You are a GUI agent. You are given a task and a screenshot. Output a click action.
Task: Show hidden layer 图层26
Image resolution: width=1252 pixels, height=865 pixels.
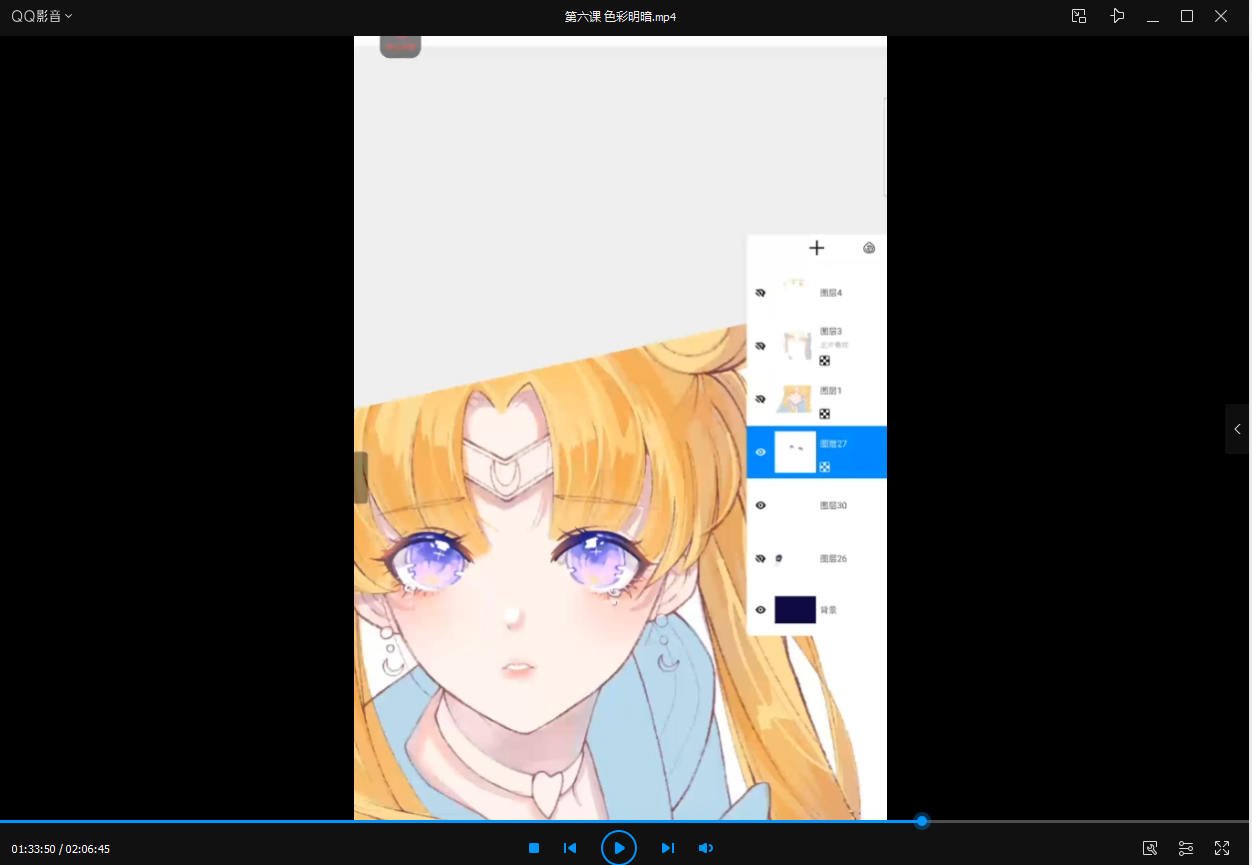(x=760, y=558)
